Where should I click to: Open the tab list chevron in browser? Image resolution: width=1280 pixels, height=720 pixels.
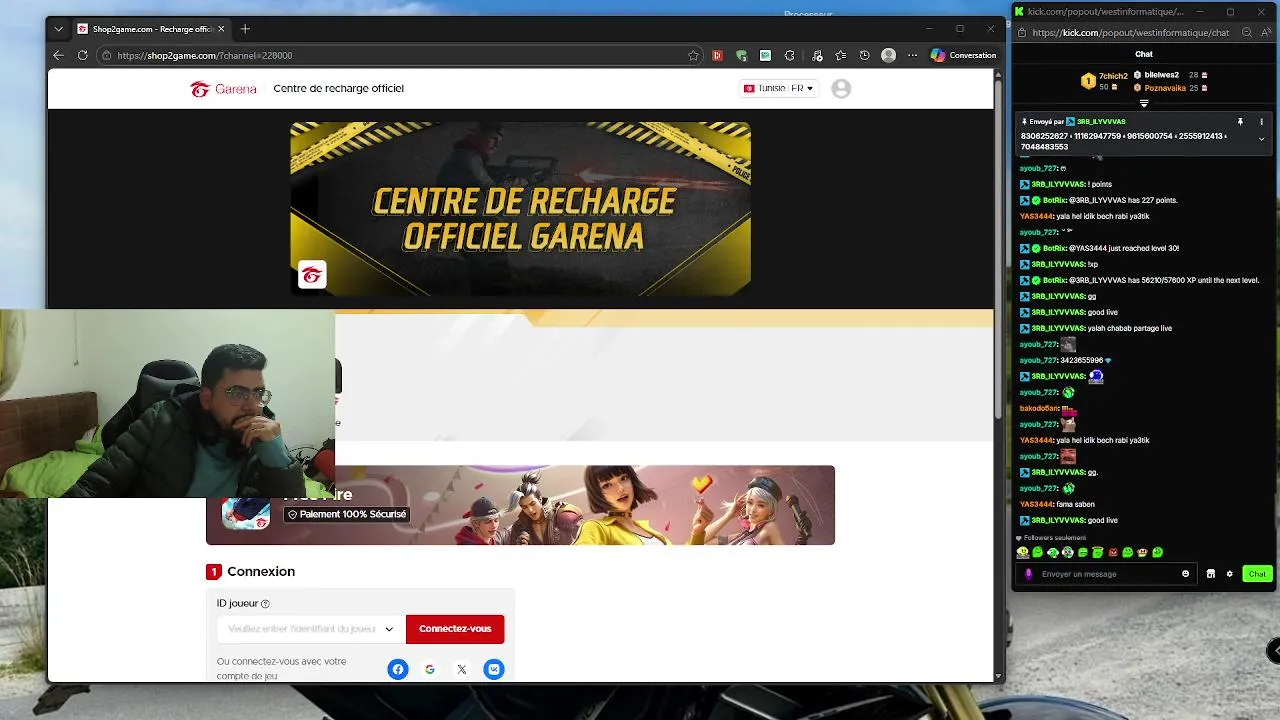pos(59,29)
